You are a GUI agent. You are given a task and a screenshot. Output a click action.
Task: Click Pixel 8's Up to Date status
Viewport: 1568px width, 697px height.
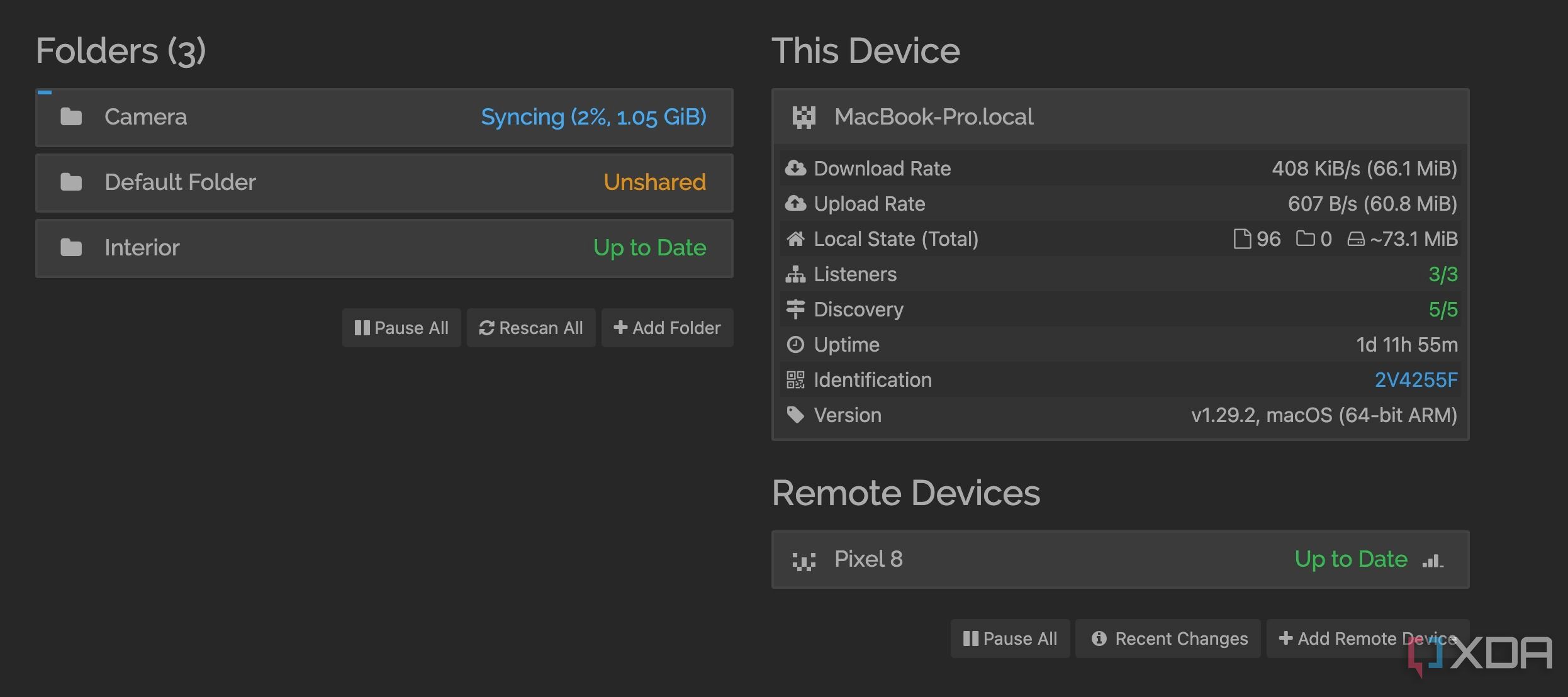1351,559
